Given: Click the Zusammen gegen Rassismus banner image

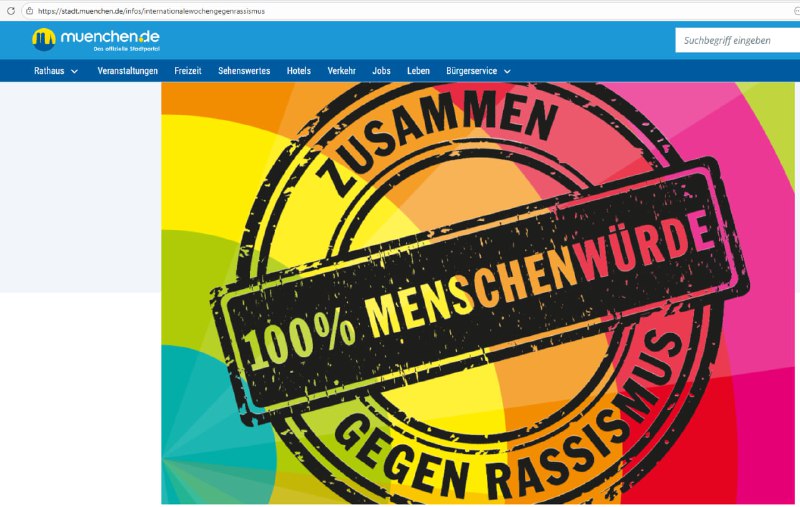Looking at the screenshot, I should tap(478, 293).
